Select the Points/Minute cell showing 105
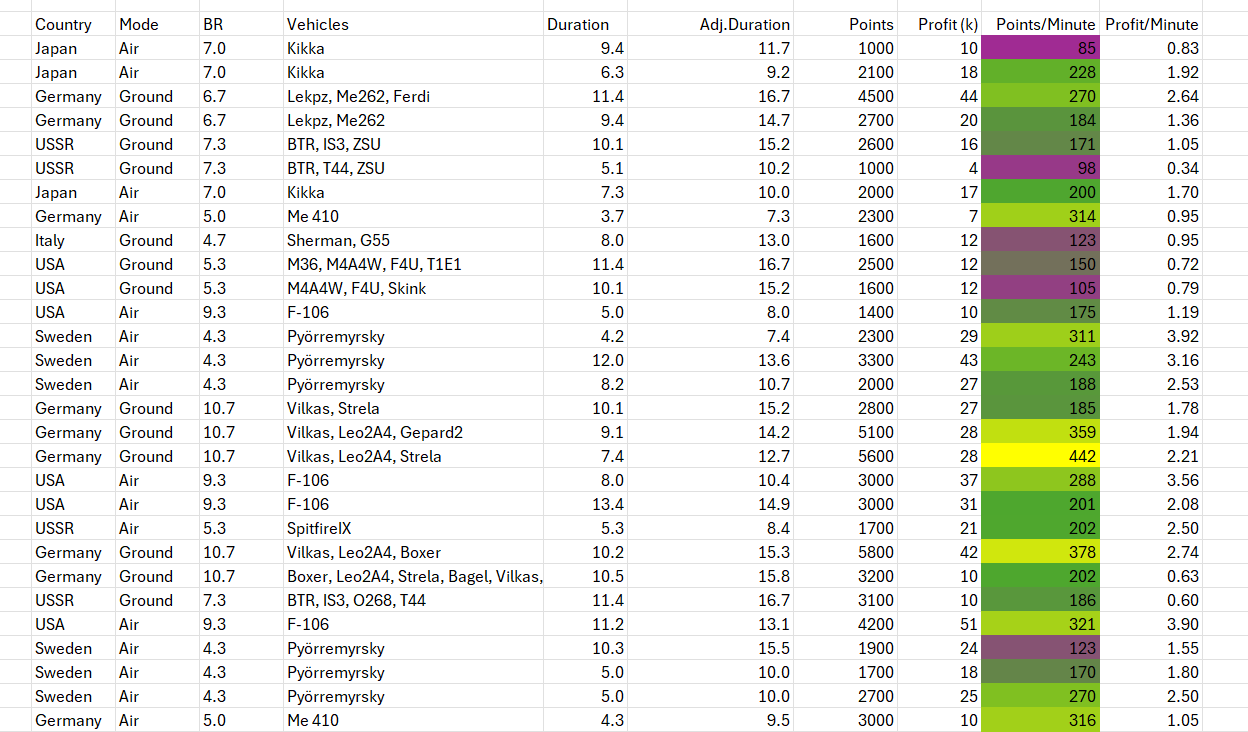This screenshot has height=732, width=1248. [x=1040, y=288]
